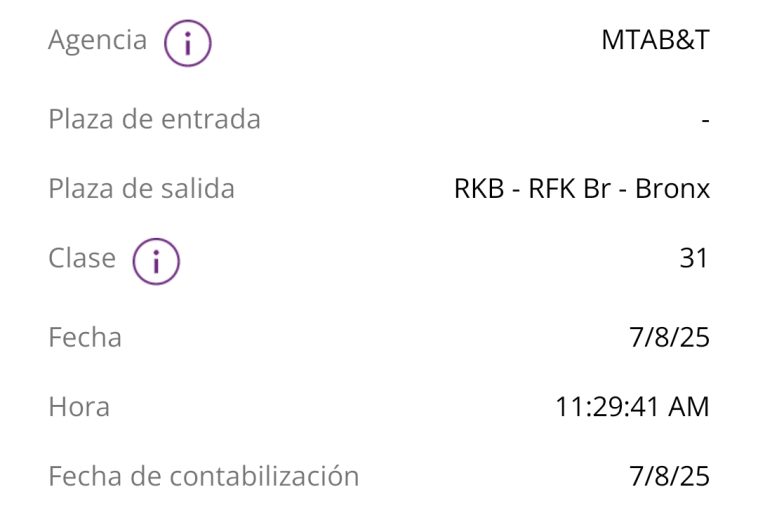
Task: Select the MTAB&T agency value
Action: tap(655, 41)
